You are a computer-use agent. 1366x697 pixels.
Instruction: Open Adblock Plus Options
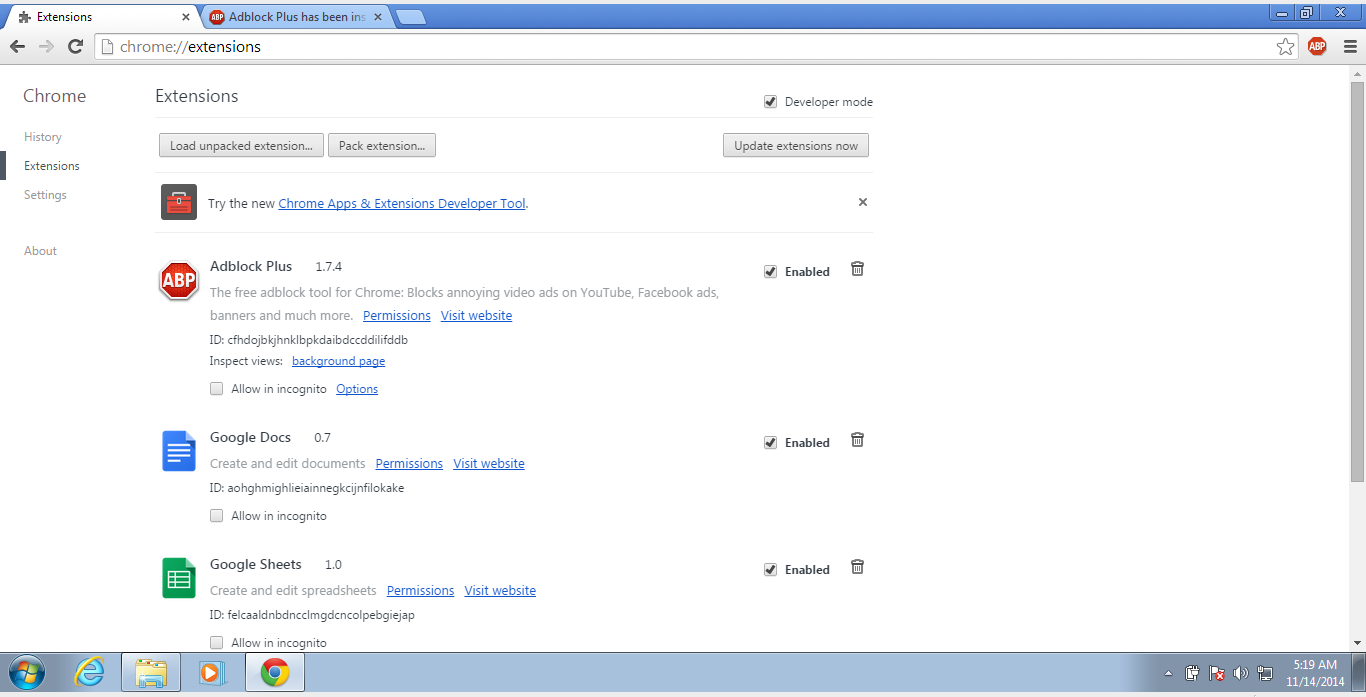(x=357, y=389)
